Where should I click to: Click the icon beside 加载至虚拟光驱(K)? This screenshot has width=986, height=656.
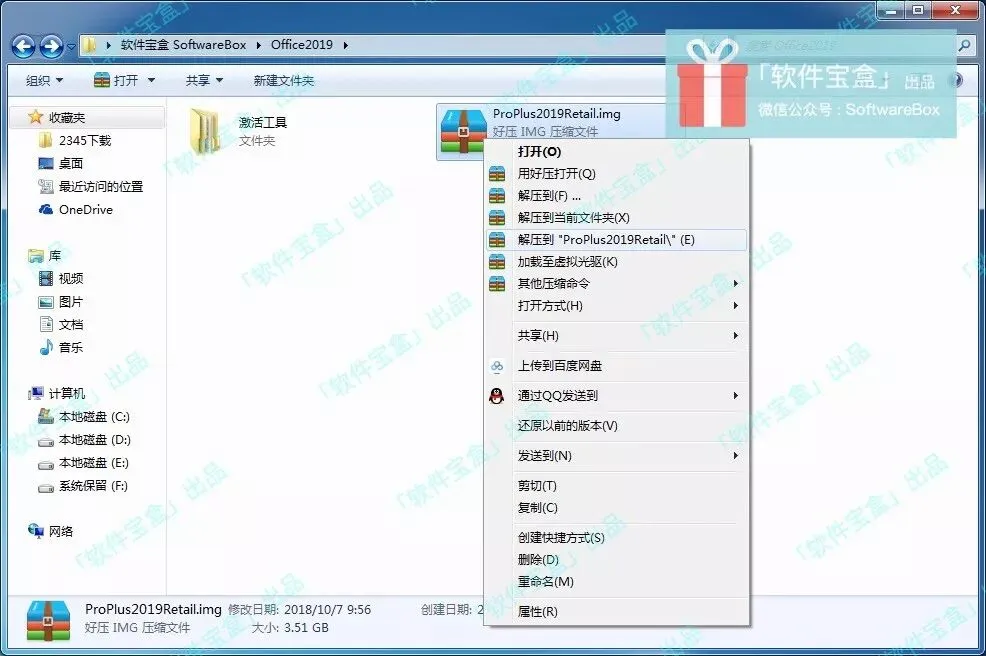coord(497,262)
